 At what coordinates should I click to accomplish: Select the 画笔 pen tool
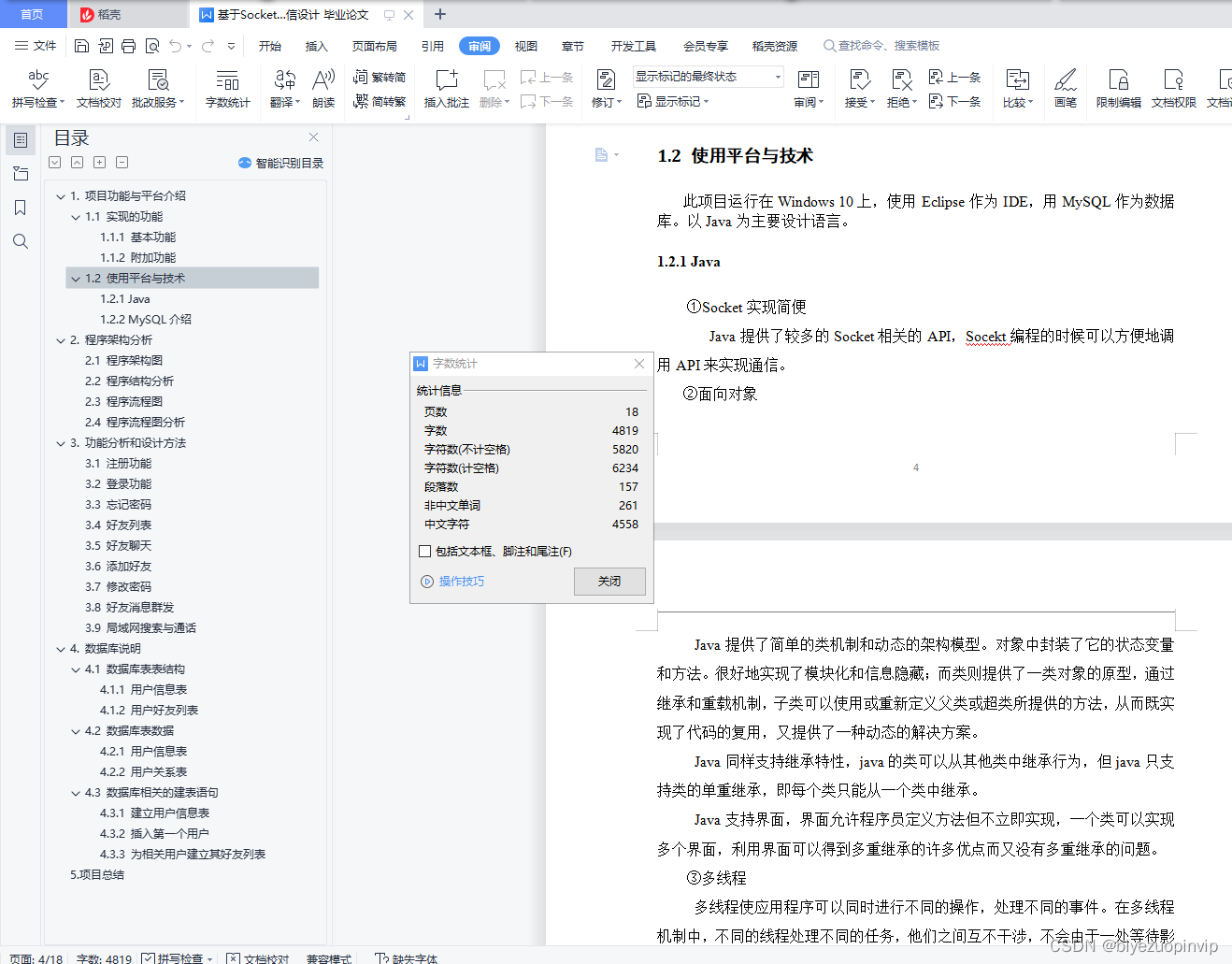tap(1066, 89)
